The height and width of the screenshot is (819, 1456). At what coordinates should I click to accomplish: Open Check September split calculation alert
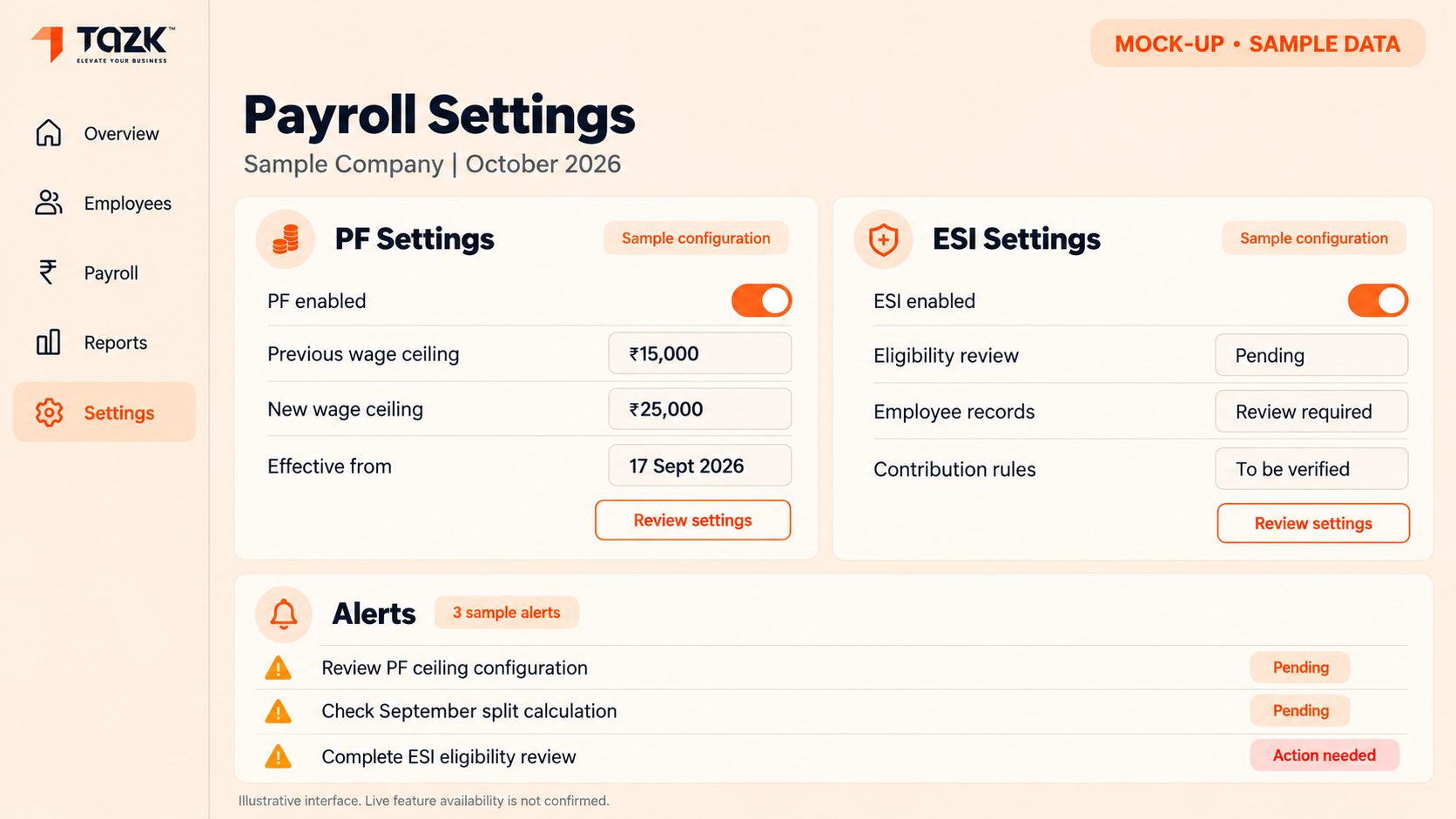point(469,711)
